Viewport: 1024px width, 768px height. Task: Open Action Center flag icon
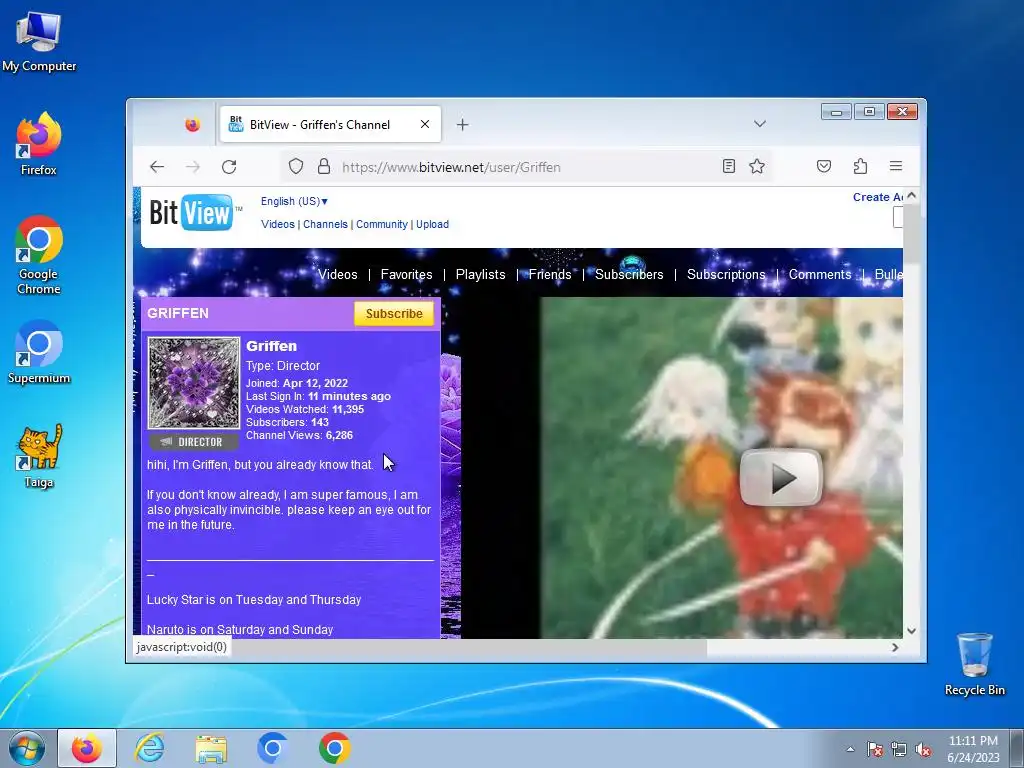875,749
